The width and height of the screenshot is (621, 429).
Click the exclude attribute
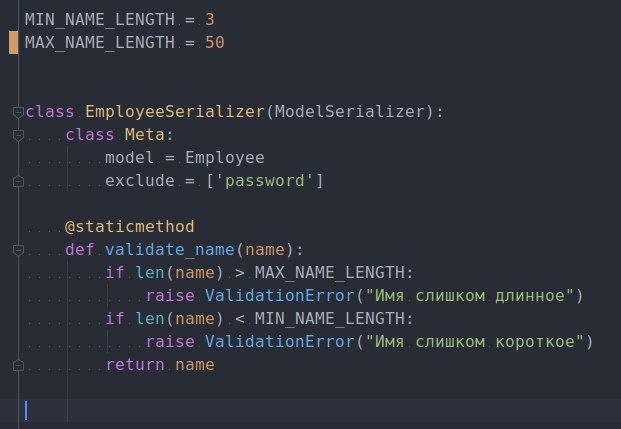click(x=140, y=181)
